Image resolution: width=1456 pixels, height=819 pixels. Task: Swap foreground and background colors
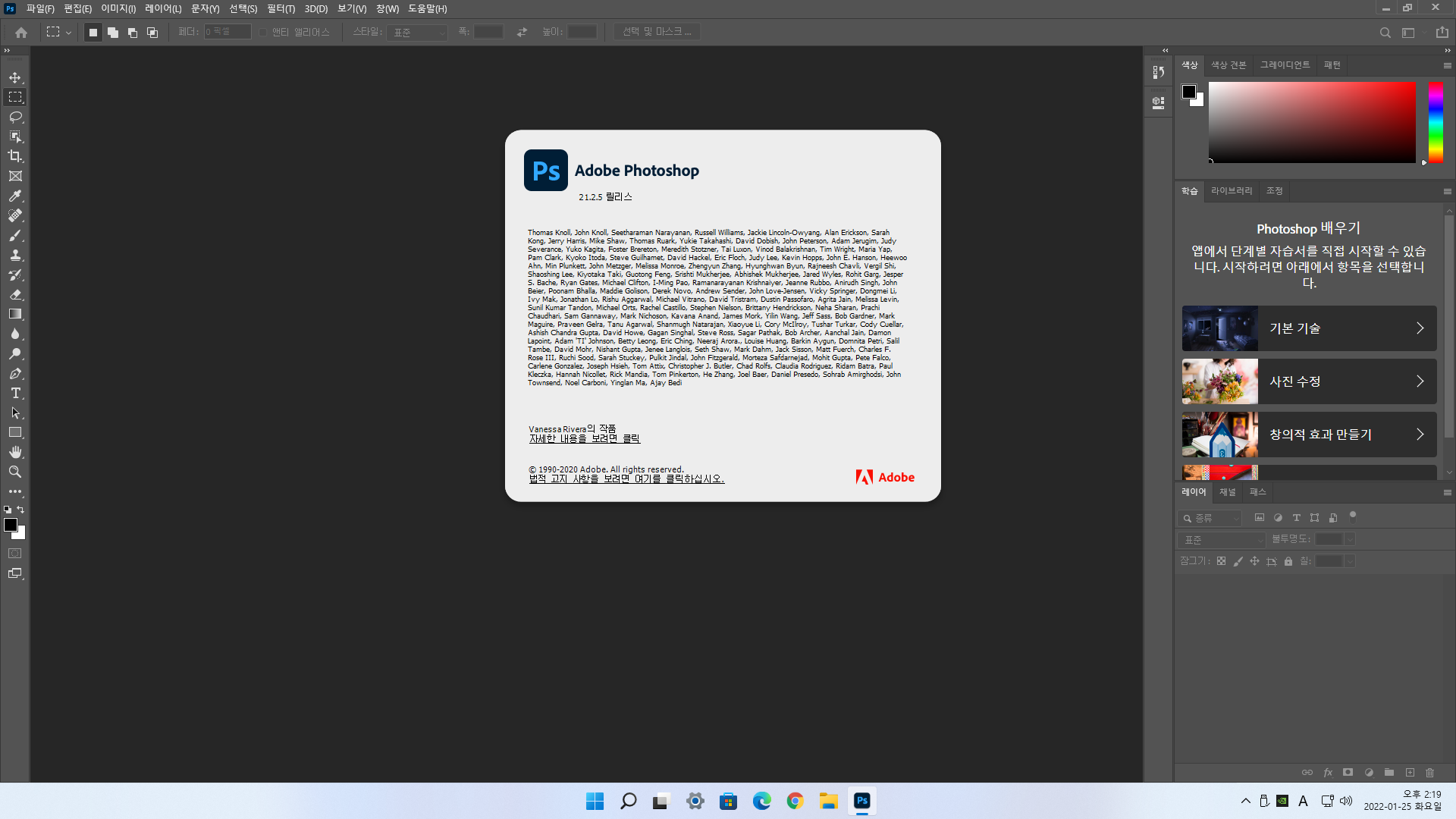[21, 510]
